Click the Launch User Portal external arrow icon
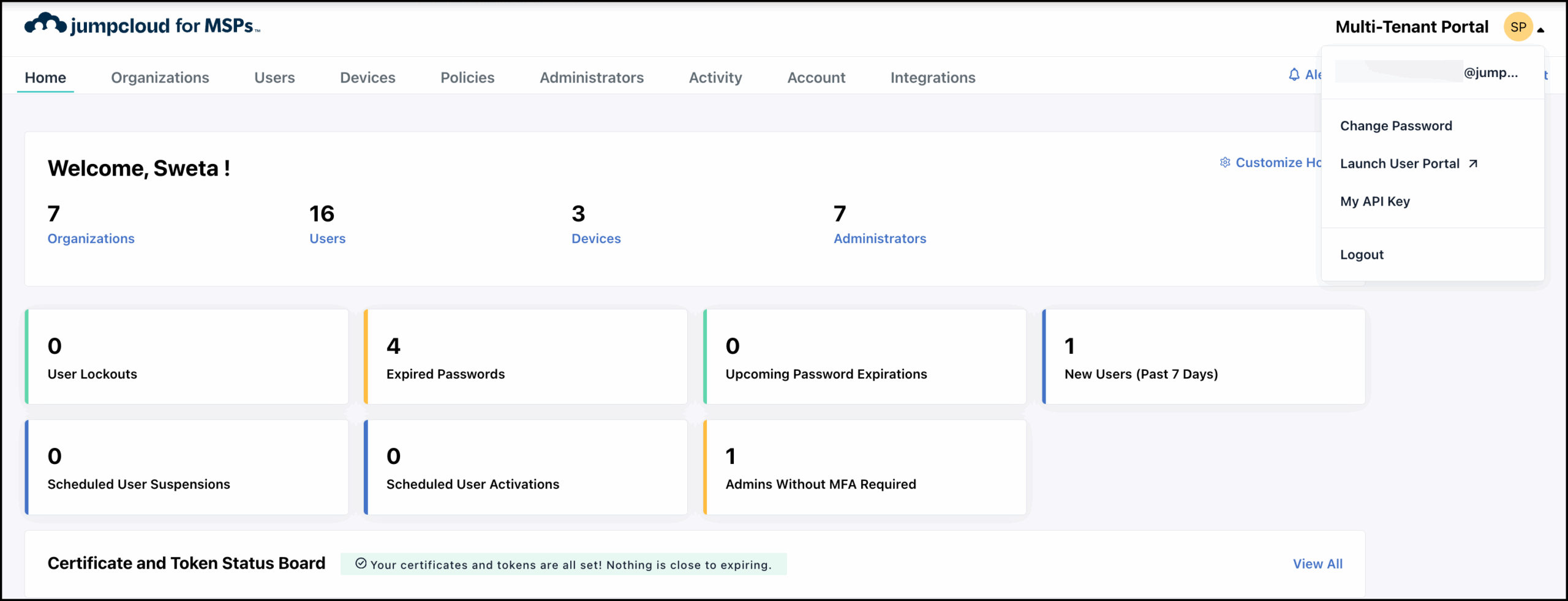 click(x=1473, y=164)
